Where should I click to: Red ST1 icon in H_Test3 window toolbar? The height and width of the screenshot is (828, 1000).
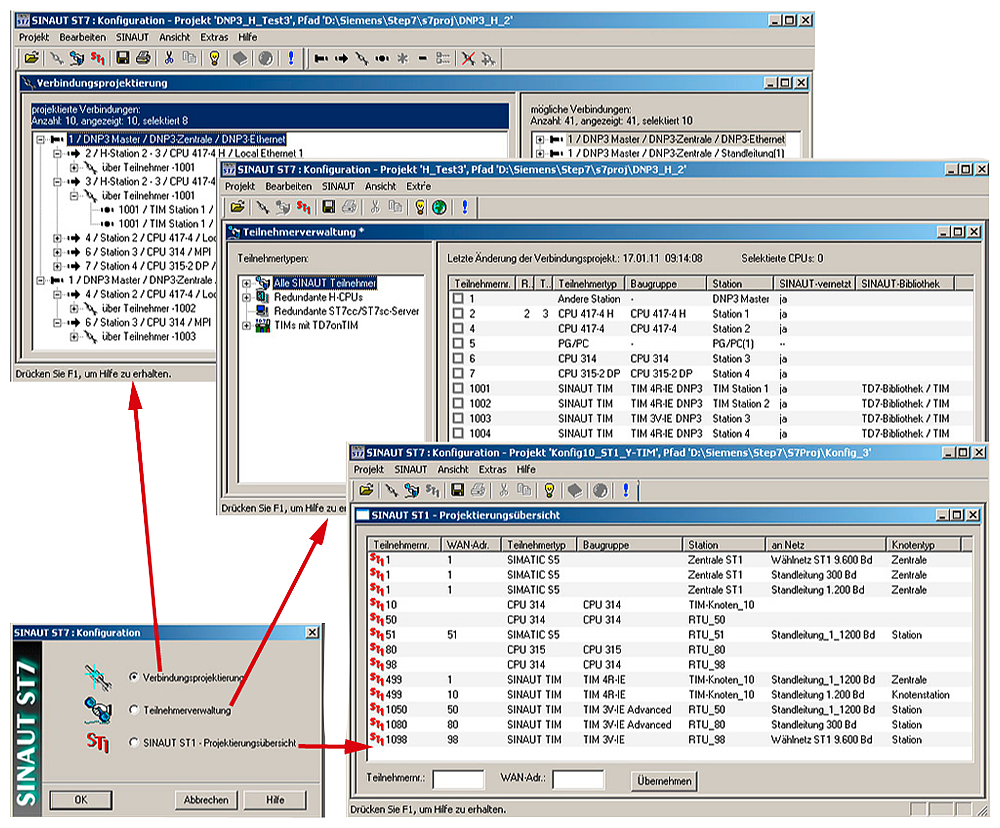pos(304,207)
